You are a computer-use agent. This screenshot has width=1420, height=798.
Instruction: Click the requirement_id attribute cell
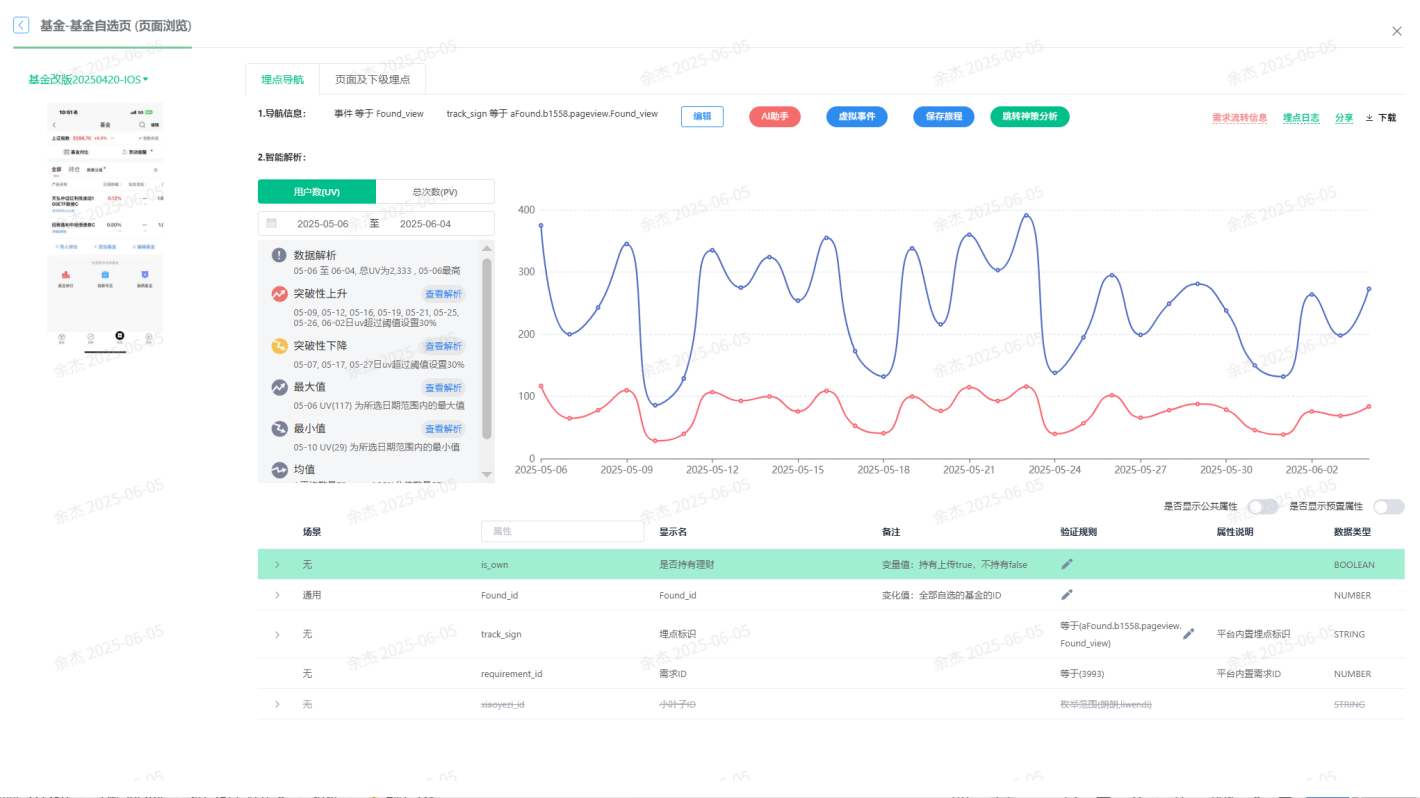coord(511,674)
